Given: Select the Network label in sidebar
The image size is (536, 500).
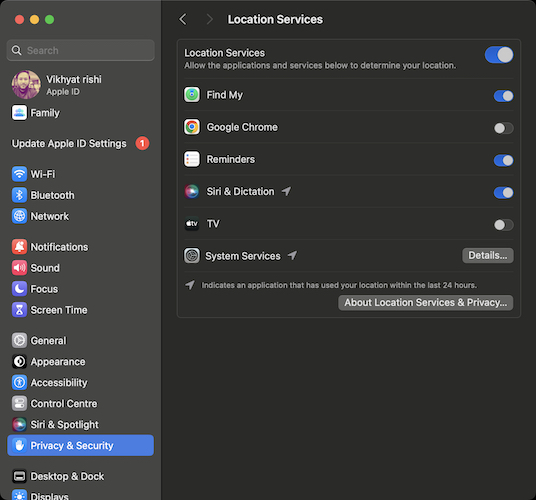Looking at the screenshot, I should [50, 216].
